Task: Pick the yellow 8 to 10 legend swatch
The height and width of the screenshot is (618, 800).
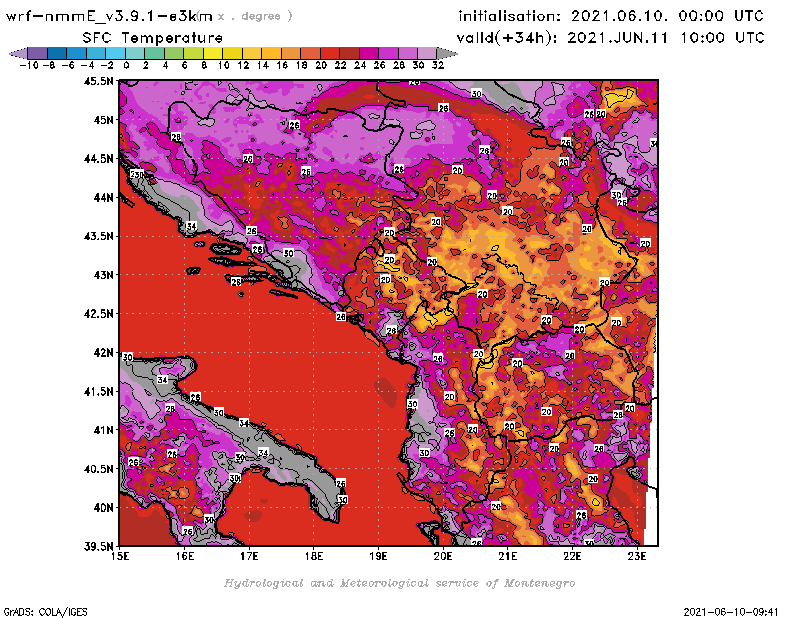Action: point(213,53)
